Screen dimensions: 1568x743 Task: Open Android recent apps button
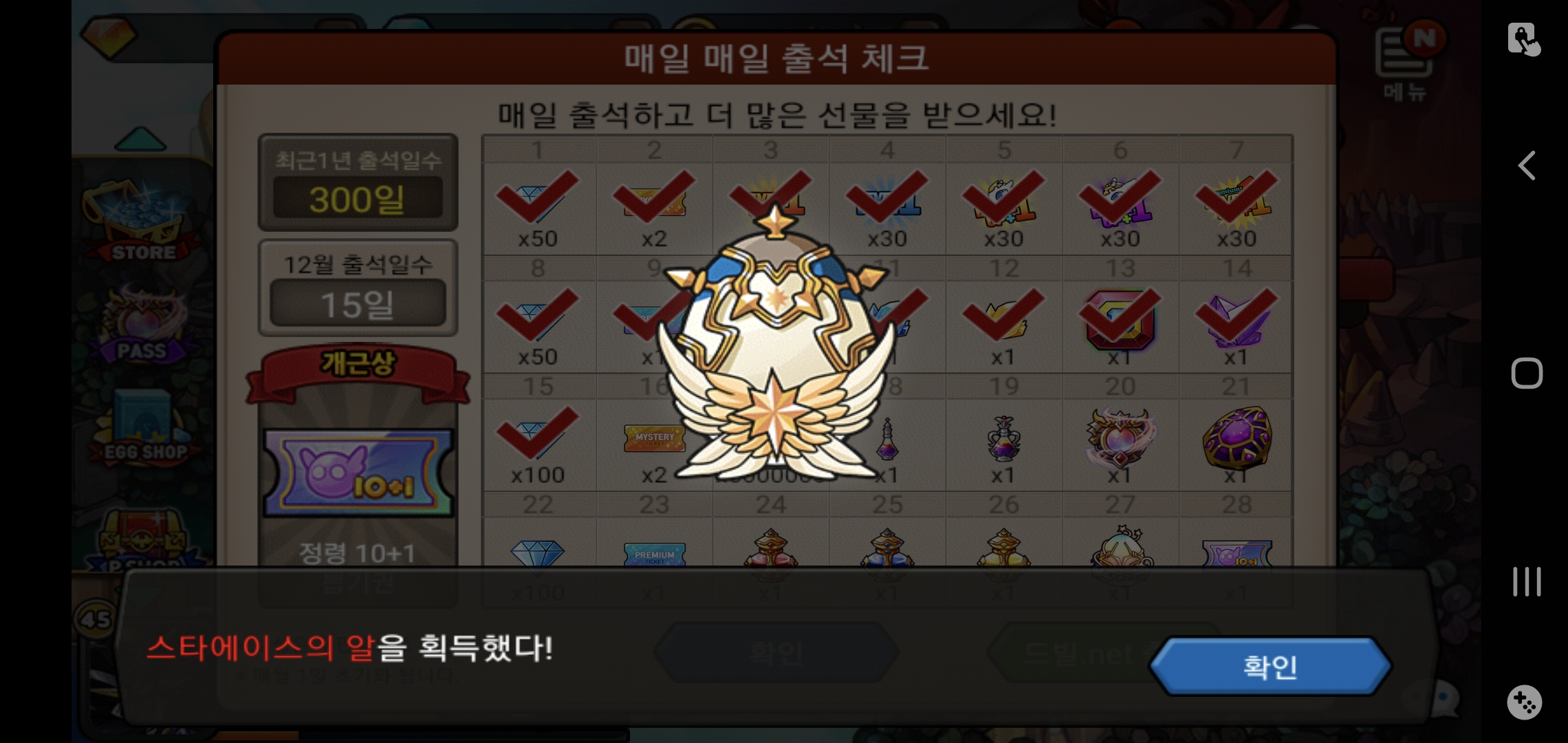coord(1527,581)
